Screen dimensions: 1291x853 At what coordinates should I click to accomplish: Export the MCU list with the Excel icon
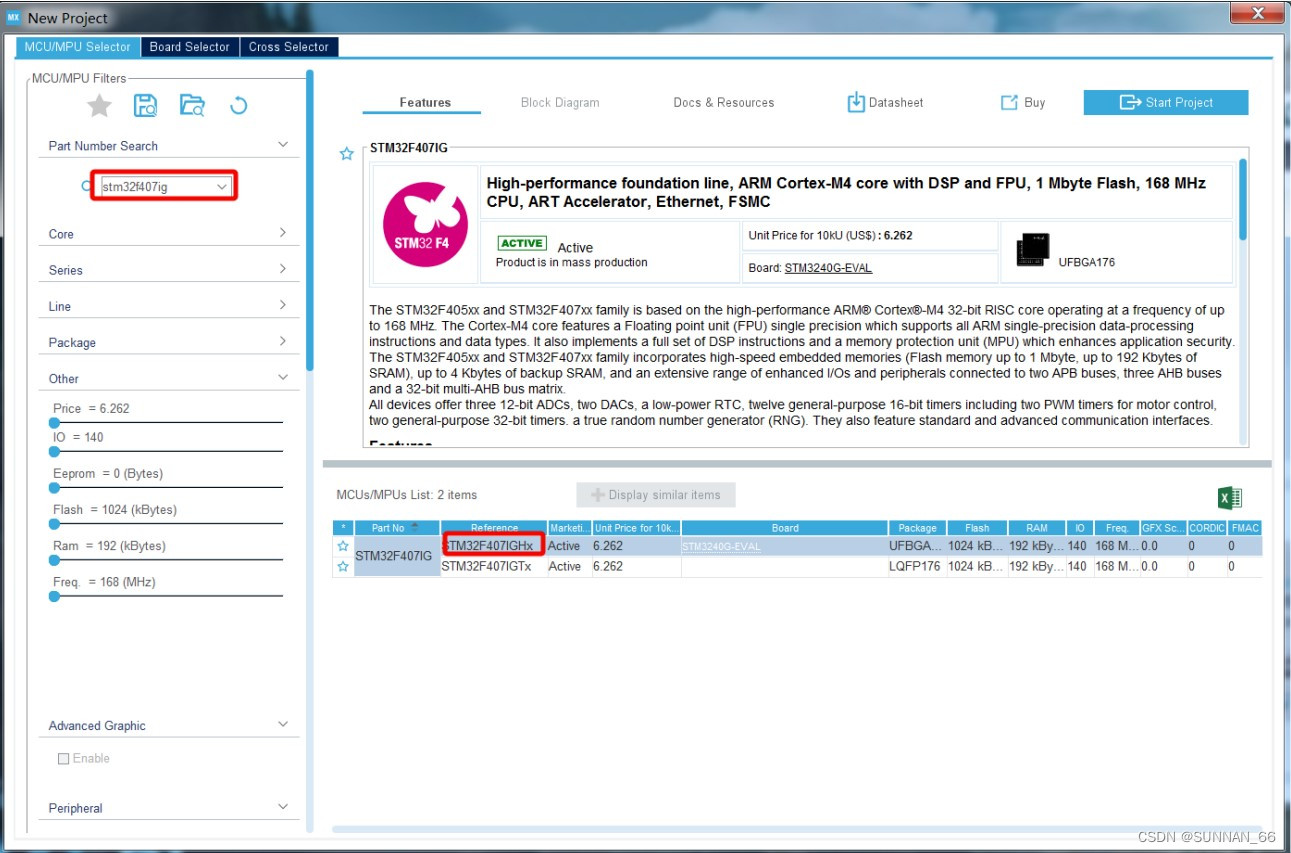[x=1229, y=498]
